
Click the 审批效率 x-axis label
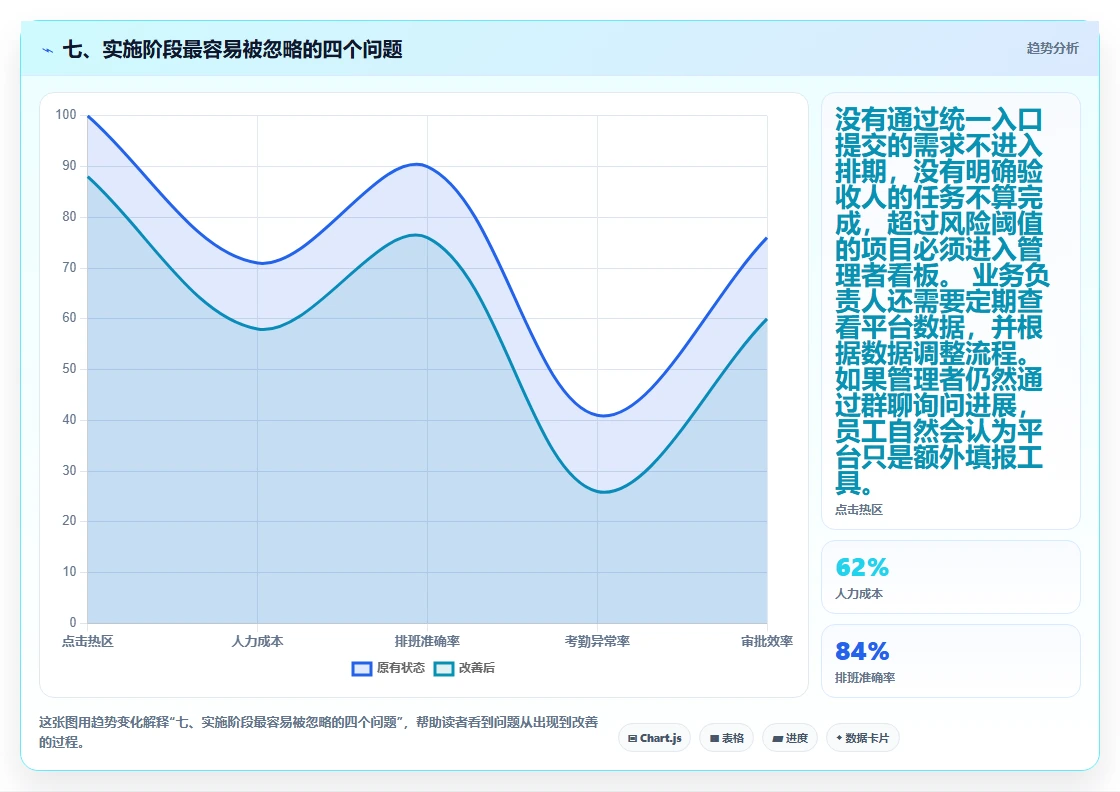click(767, 641)
